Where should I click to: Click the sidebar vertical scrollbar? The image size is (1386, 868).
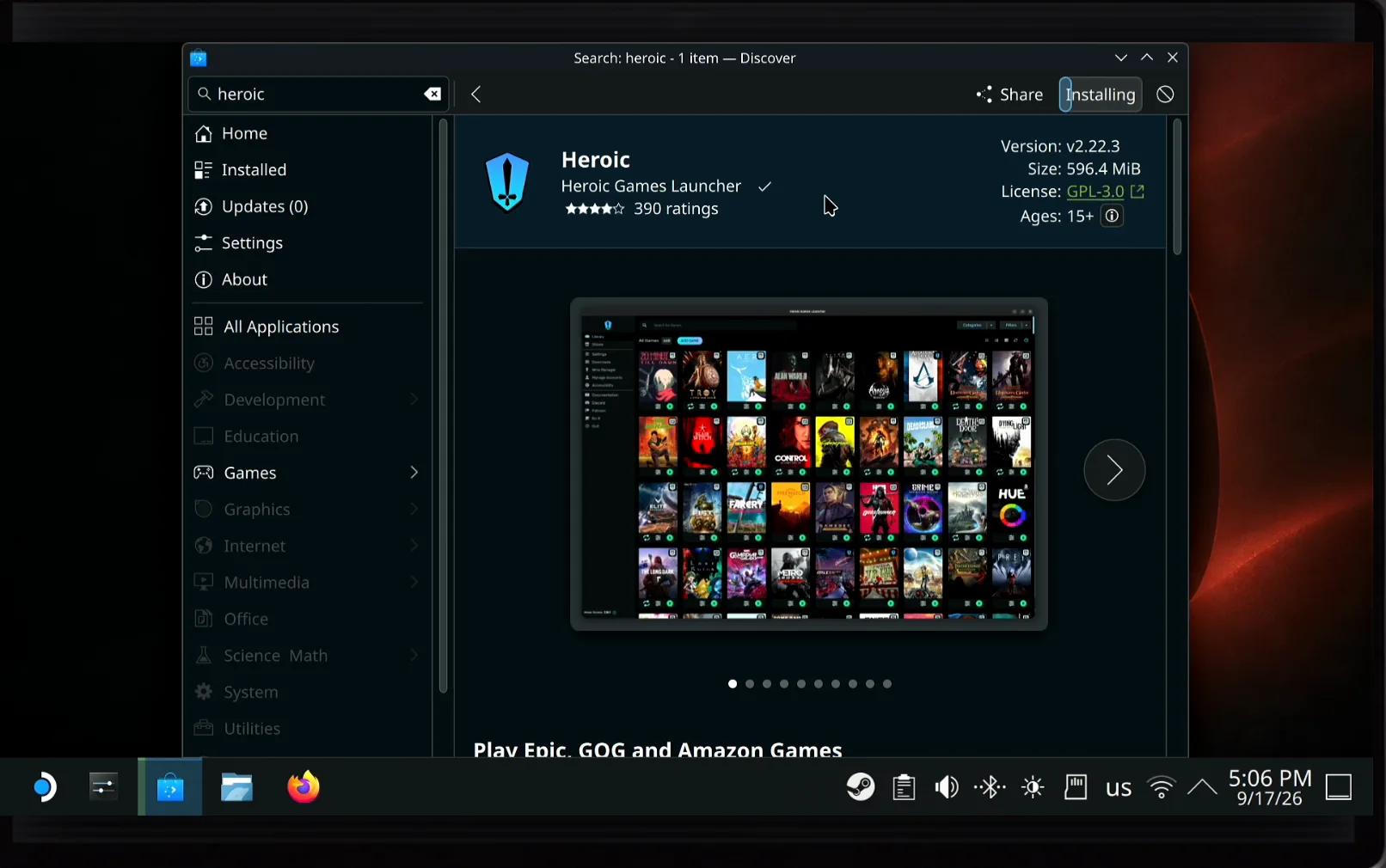[444, 406]
